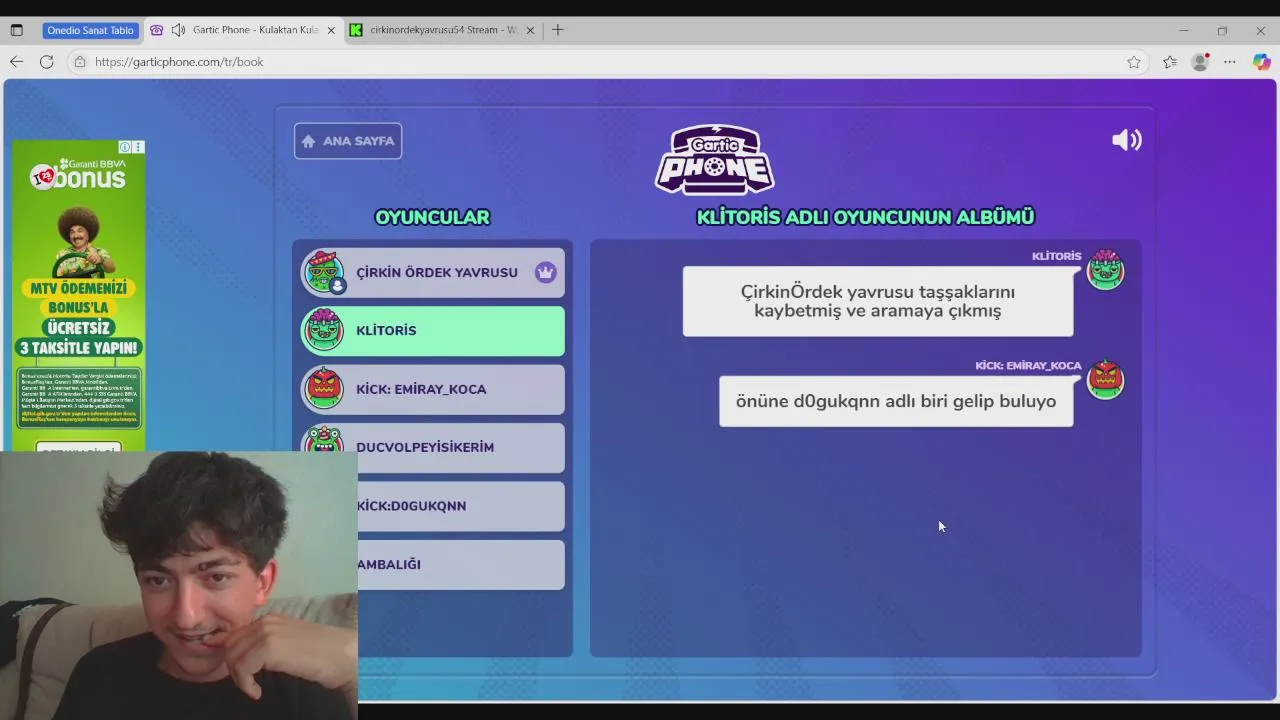The height and width of the screenshot is (720, 1280).
Task: Click EMİRAY_KOCA's red monster avatar in list
Action: pos(324,389)
